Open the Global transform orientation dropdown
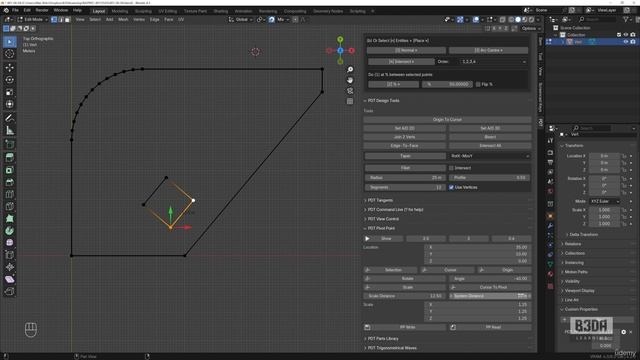This screenshot has width=640, height=360. pyautogui.click(x=241, y=19)
